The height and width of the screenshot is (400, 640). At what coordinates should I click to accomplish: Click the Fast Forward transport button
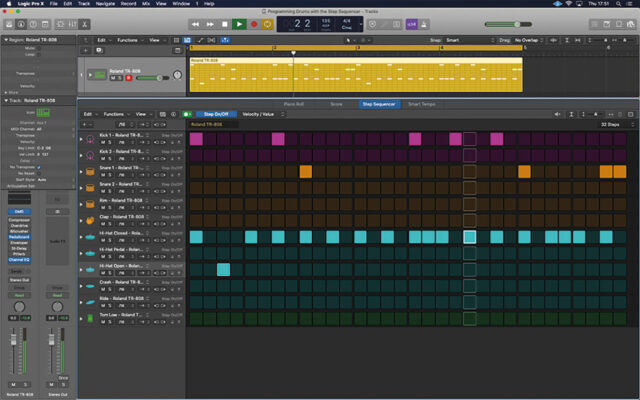tap(210, 24)
